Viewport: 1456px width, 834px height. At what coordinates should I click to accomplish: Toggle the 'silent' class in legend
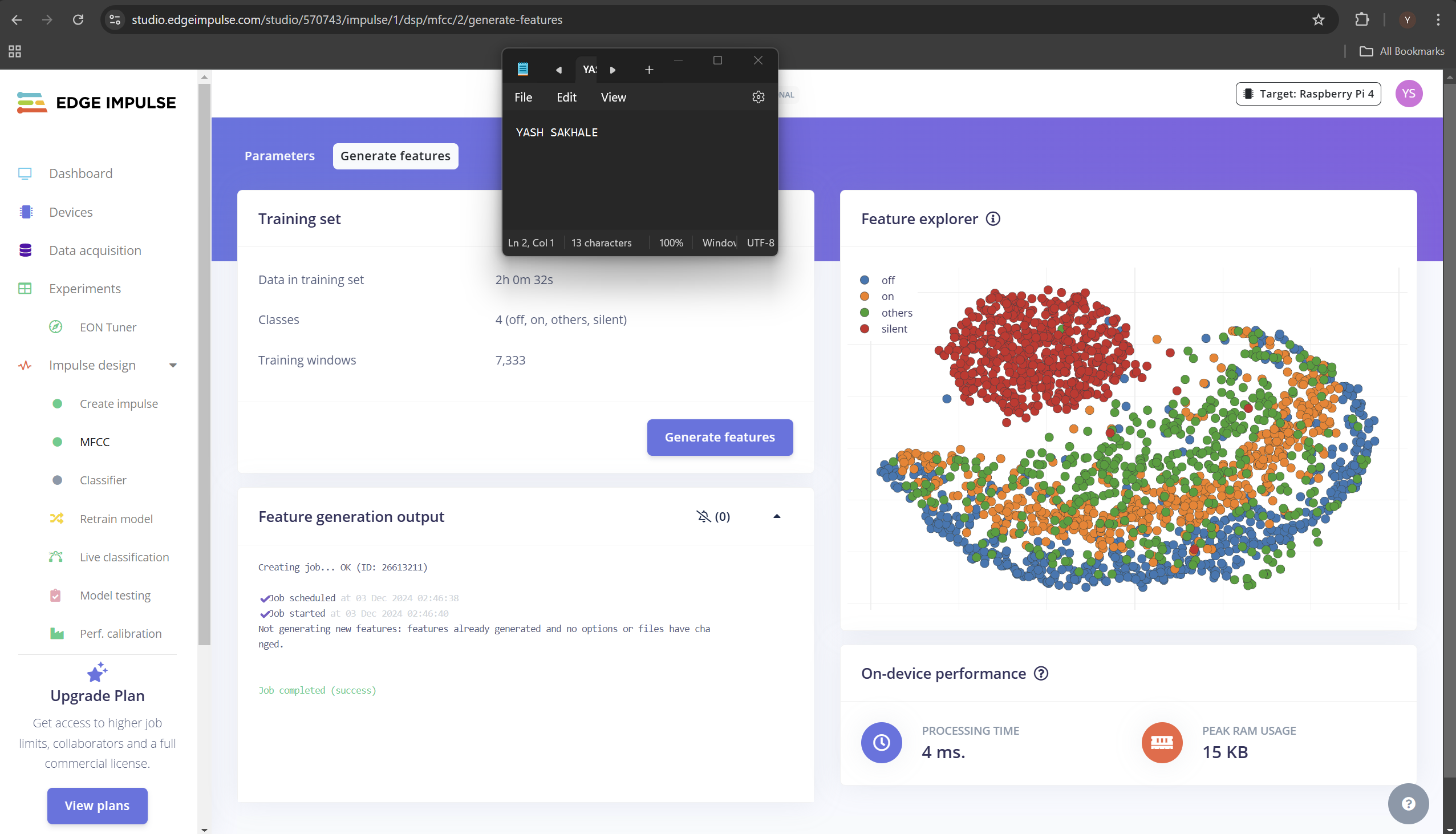894,329
